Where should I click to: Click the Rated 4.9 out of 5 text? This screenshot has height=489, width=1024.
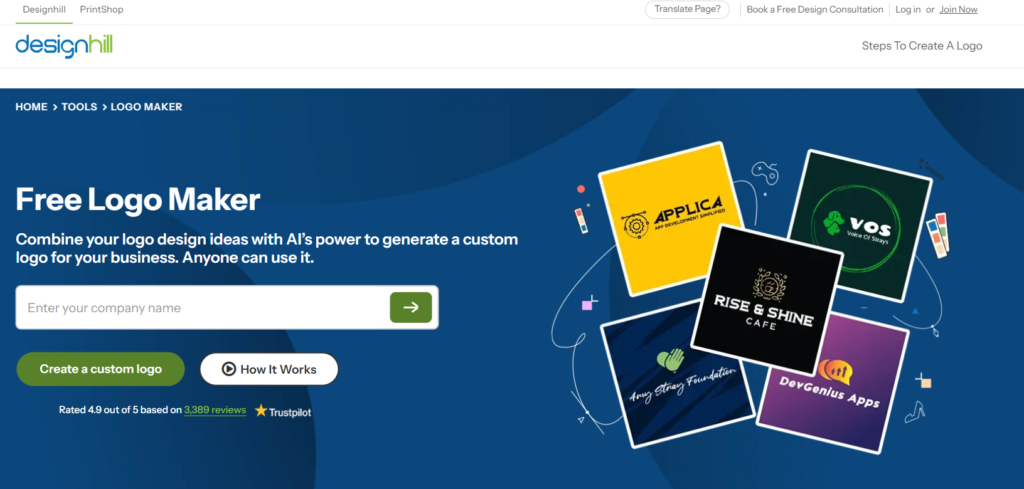pos(120,410)
